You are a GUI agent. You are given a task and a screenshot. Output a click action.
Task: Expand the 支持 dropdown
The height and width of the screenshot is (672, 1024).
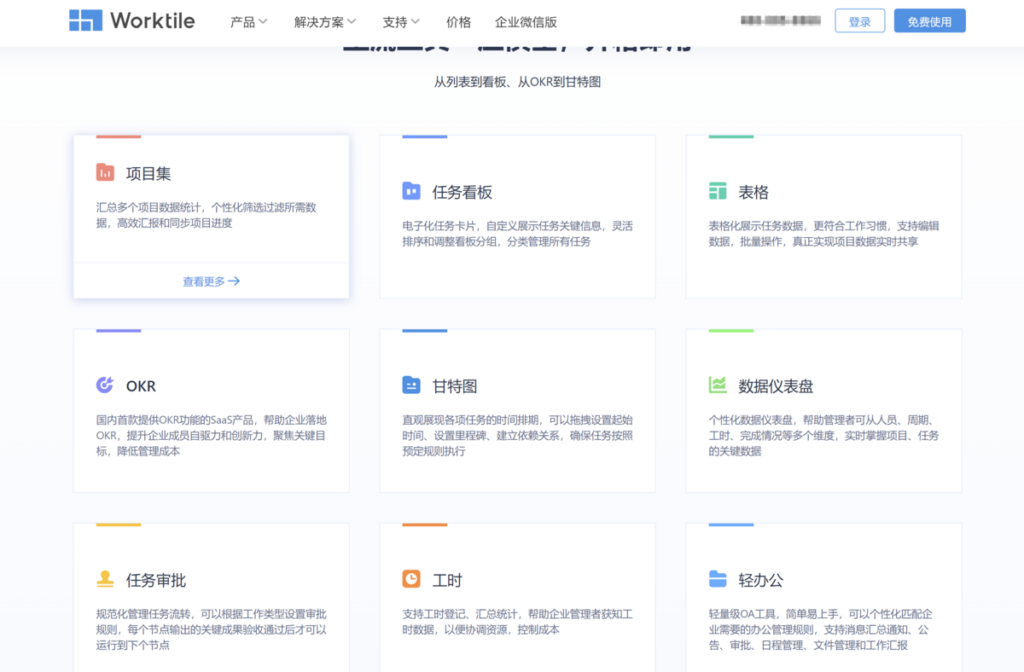[400, 20]
